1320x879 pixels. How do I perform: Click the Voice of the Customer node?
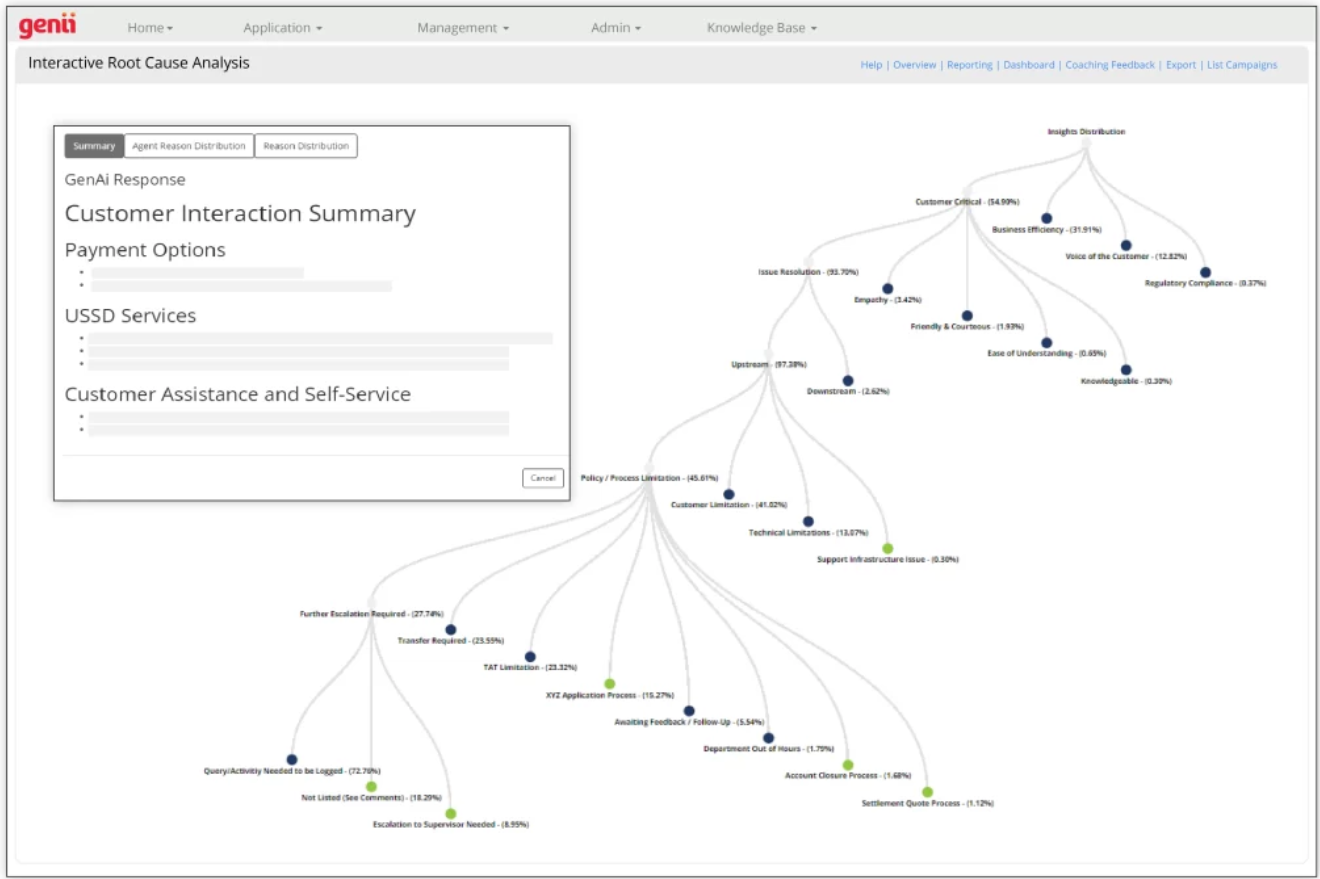tap(1126, 245)
